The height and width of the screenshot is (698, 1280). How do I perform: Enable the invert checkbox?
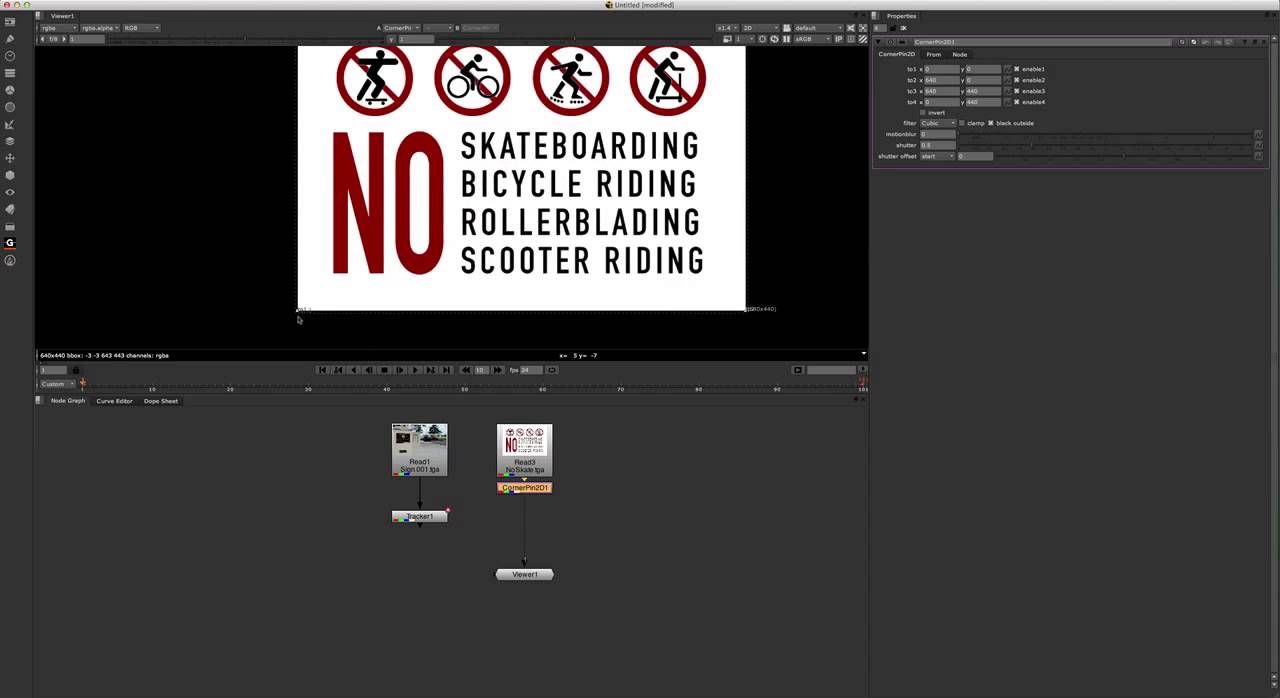pos(923,112)
